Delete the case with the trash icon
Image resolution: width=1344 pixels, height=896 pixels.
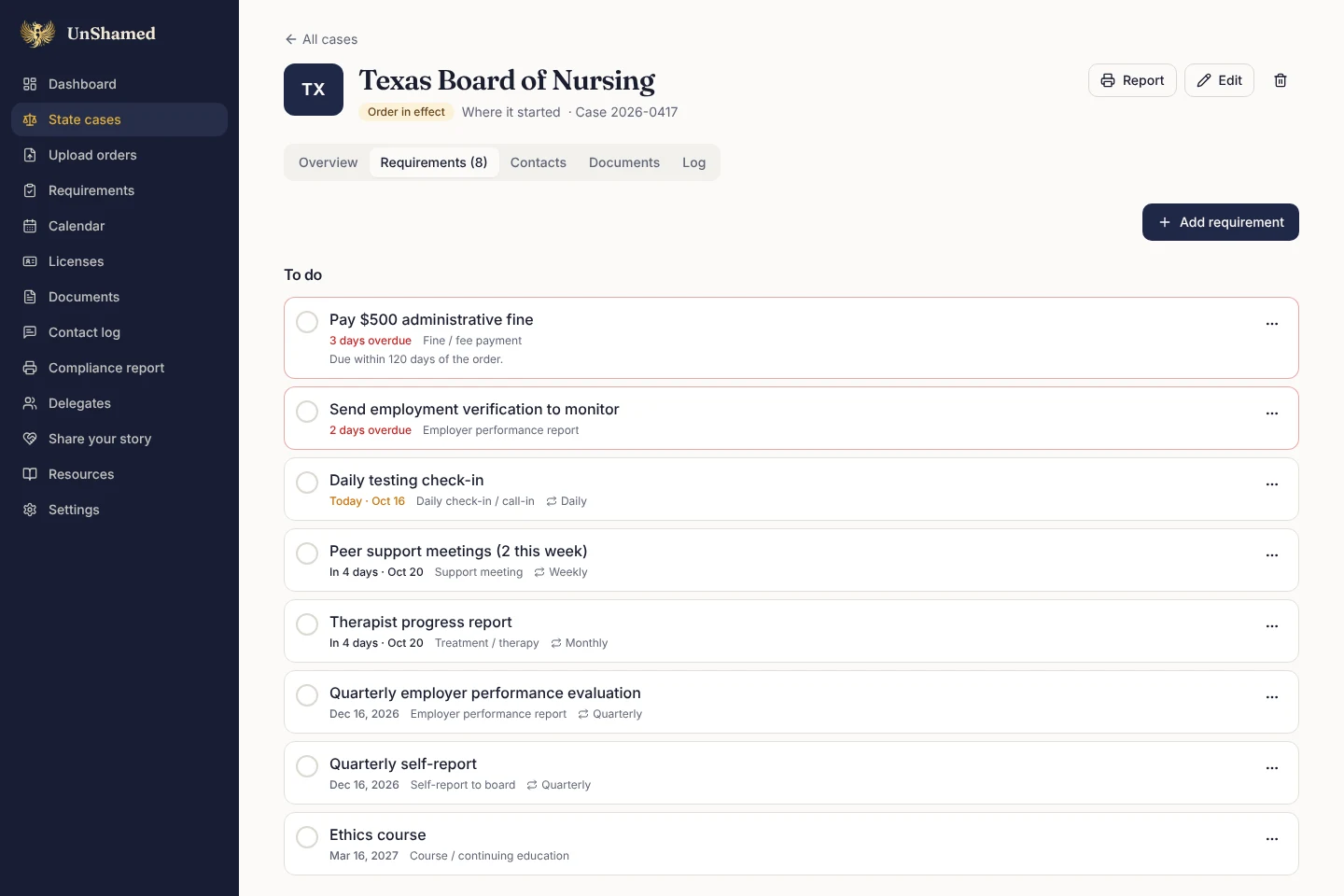(1281, 80)
